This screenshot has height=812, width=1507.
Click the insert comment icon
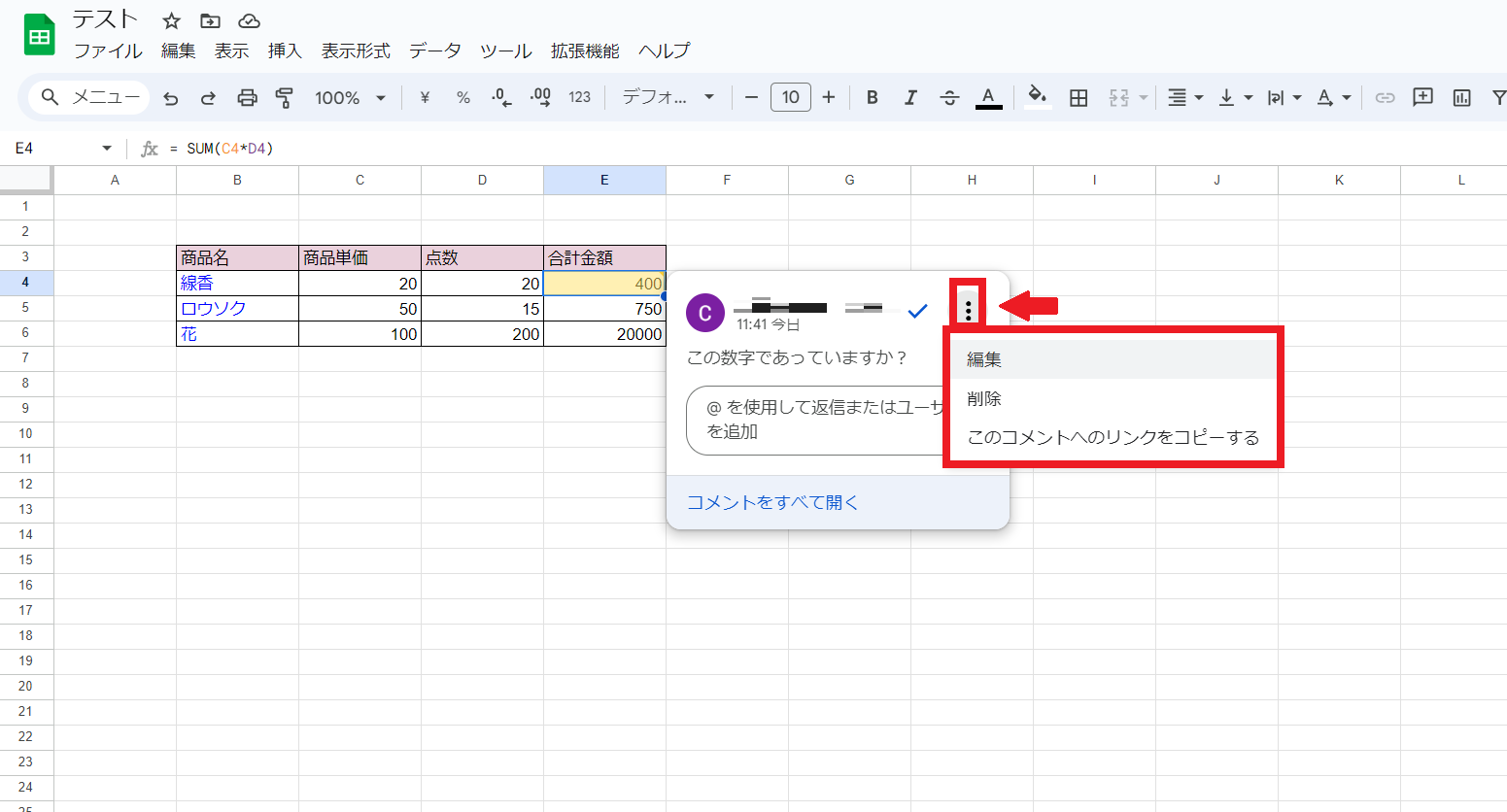[x=1422, y=97]
